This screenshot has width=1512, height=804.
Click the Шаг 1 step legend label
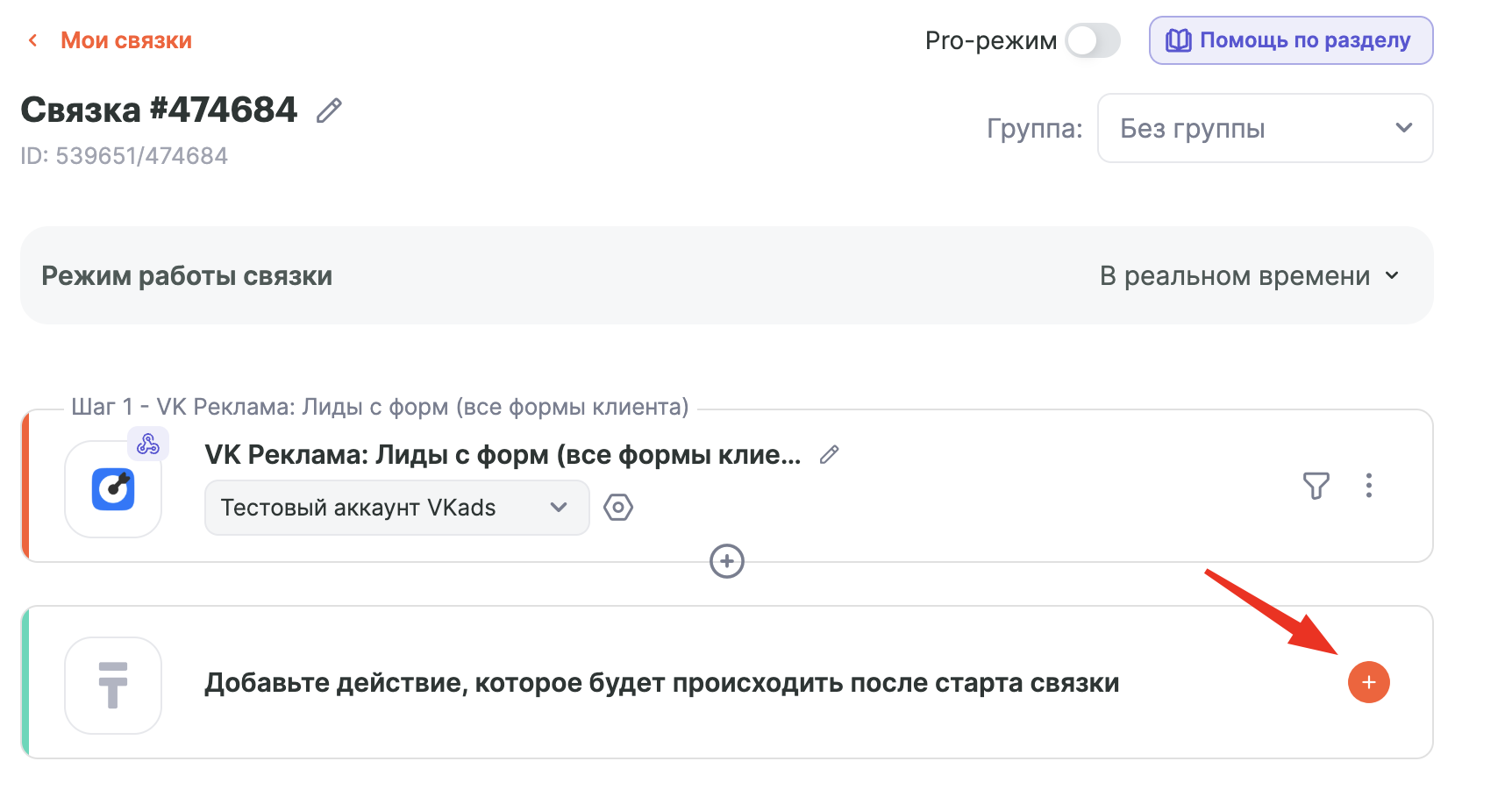(380, 407)
